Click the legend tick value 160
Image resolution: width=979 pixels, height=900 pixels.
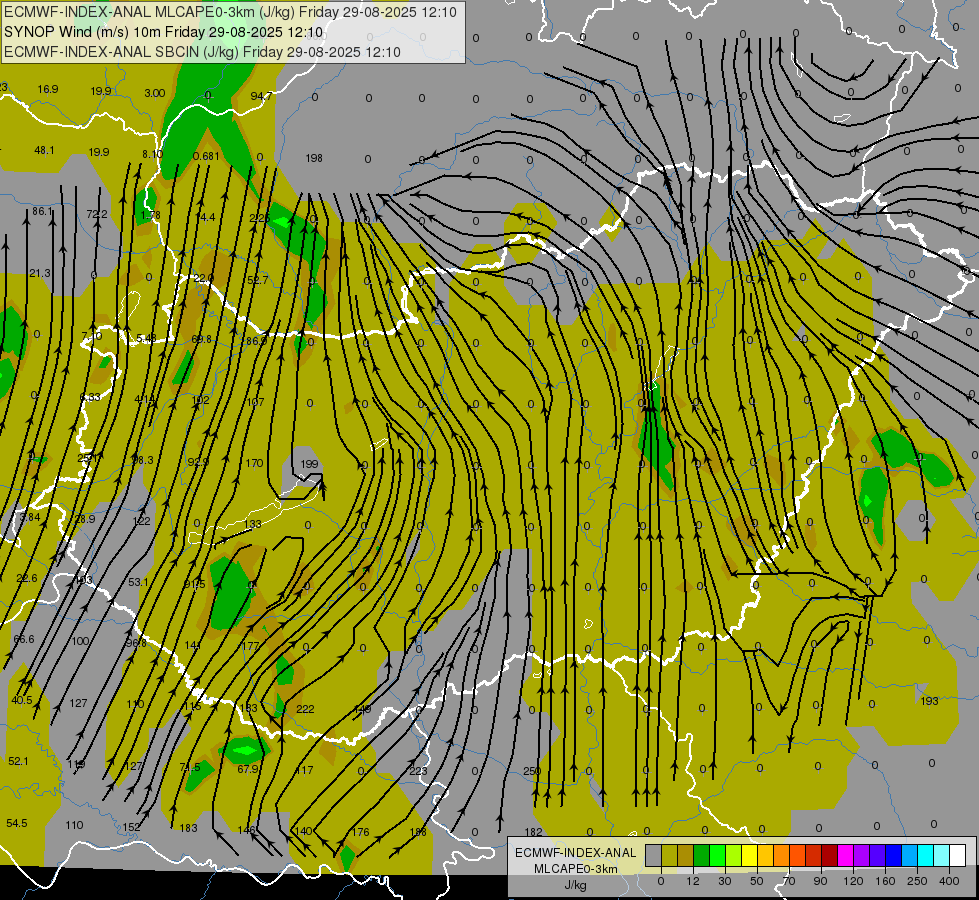coord(885,881)
